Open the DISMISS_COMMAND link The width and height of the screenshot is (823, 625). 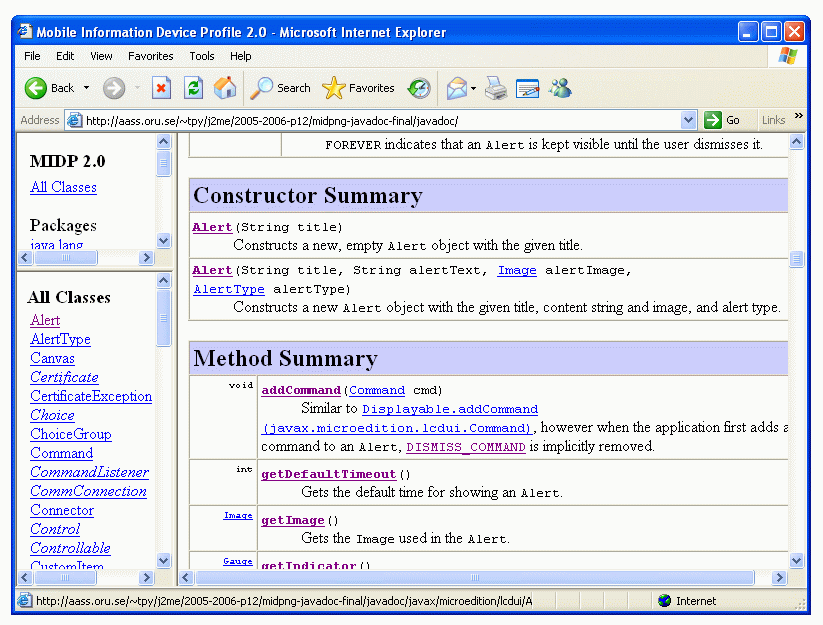pos(466,447)
